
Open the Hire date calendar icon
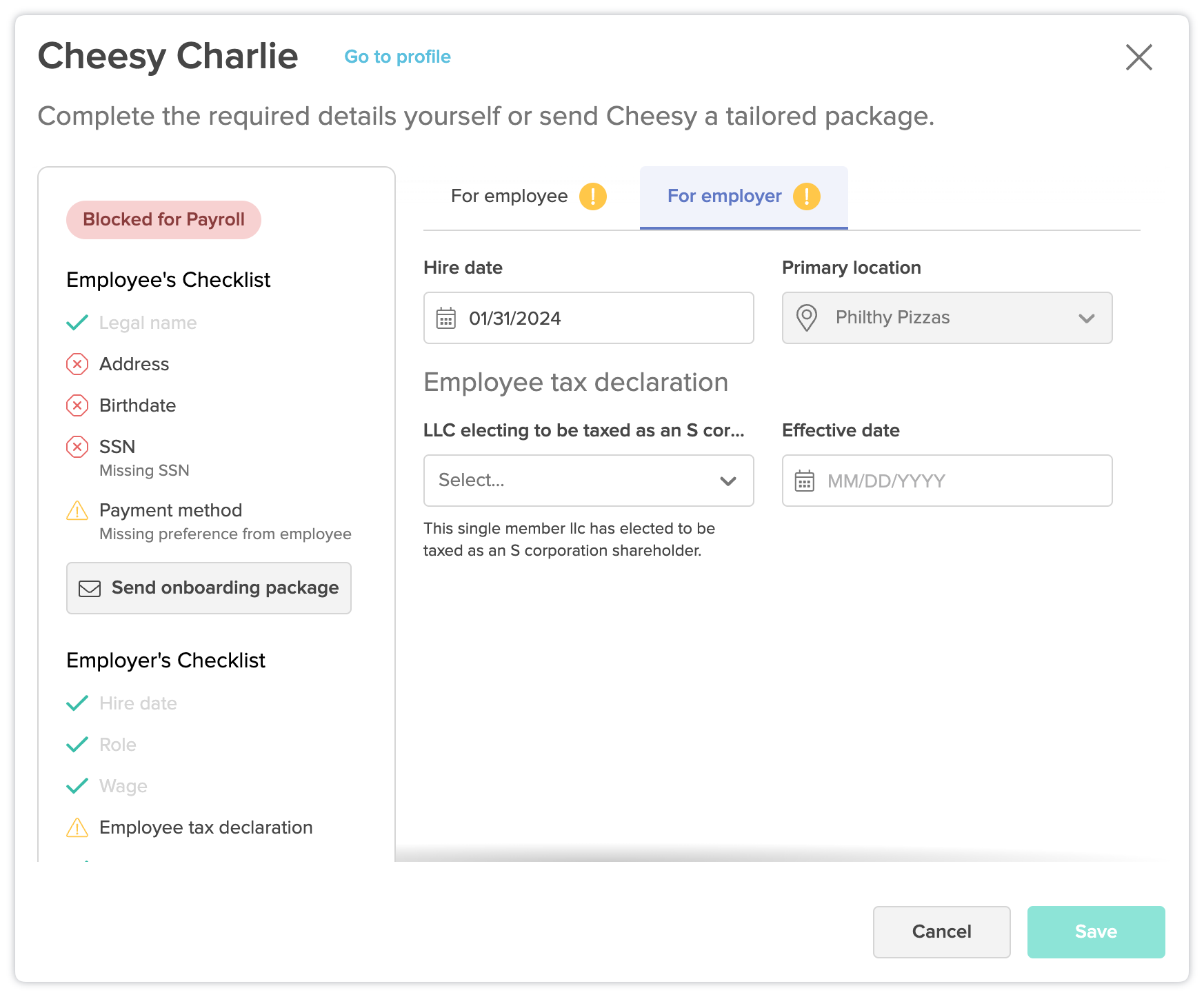[x=446, y=318]
